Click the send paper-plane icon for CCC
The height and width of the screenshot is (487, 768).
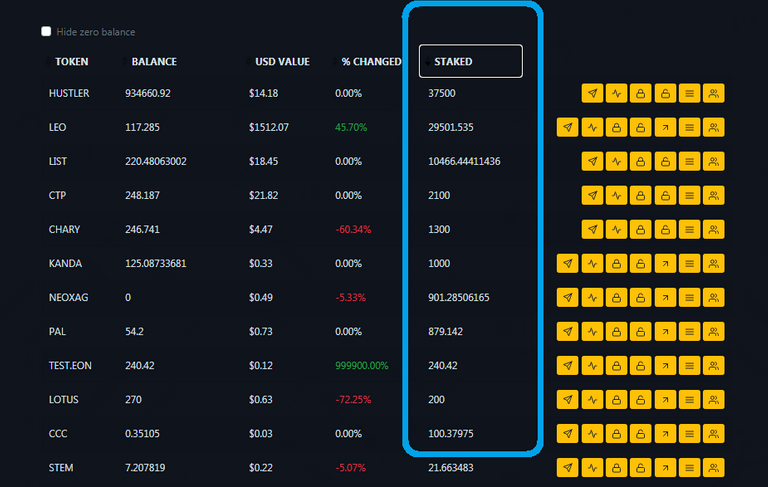click(x=568, y=434)
